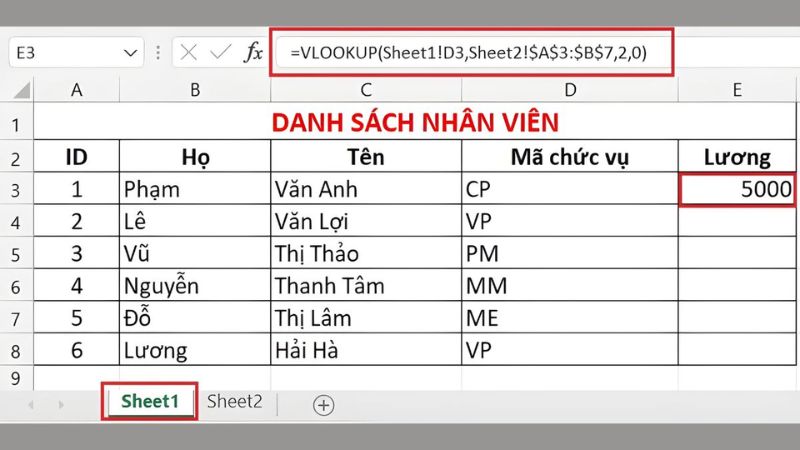Viewport: 800px width, 450px height.
Task: Select row 2 header
Action: click(16, 156)
